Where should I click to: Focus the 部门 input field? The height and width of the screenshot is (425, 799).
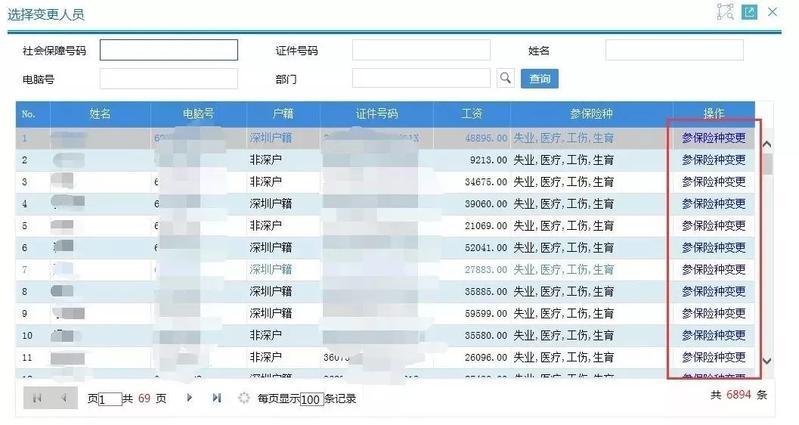[421, 78]
